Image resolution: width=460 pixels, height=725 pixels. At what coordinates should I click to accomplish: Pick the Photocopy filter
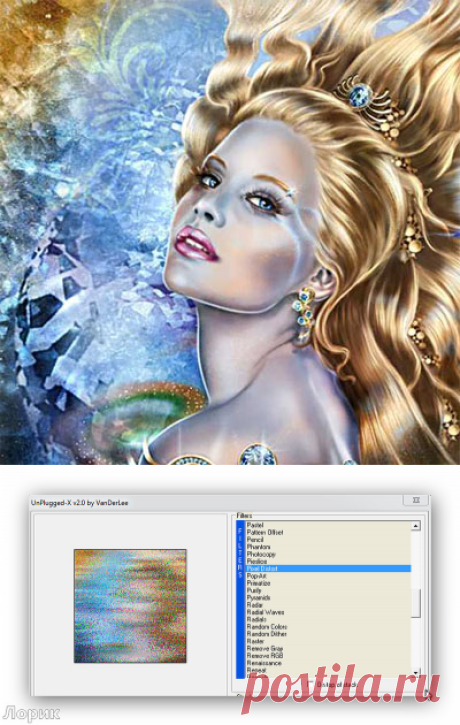pos(261,554)
